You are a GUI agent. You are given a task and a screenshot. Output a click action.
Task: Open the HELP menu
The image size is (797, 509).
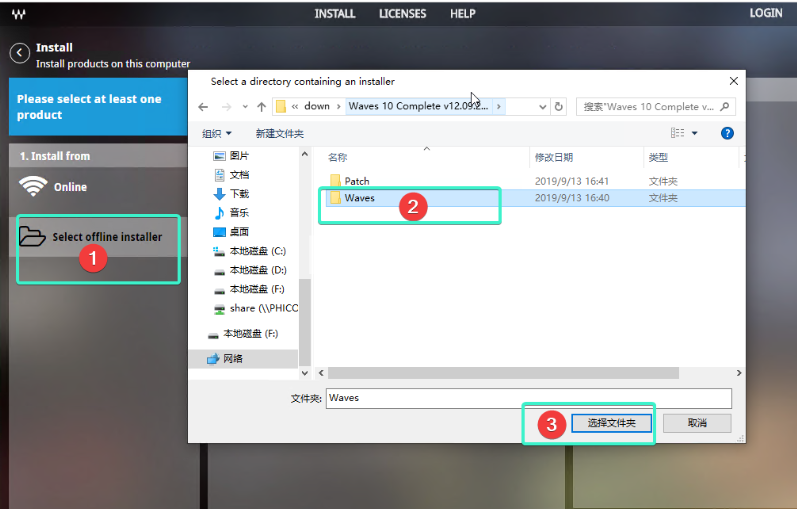463,14
